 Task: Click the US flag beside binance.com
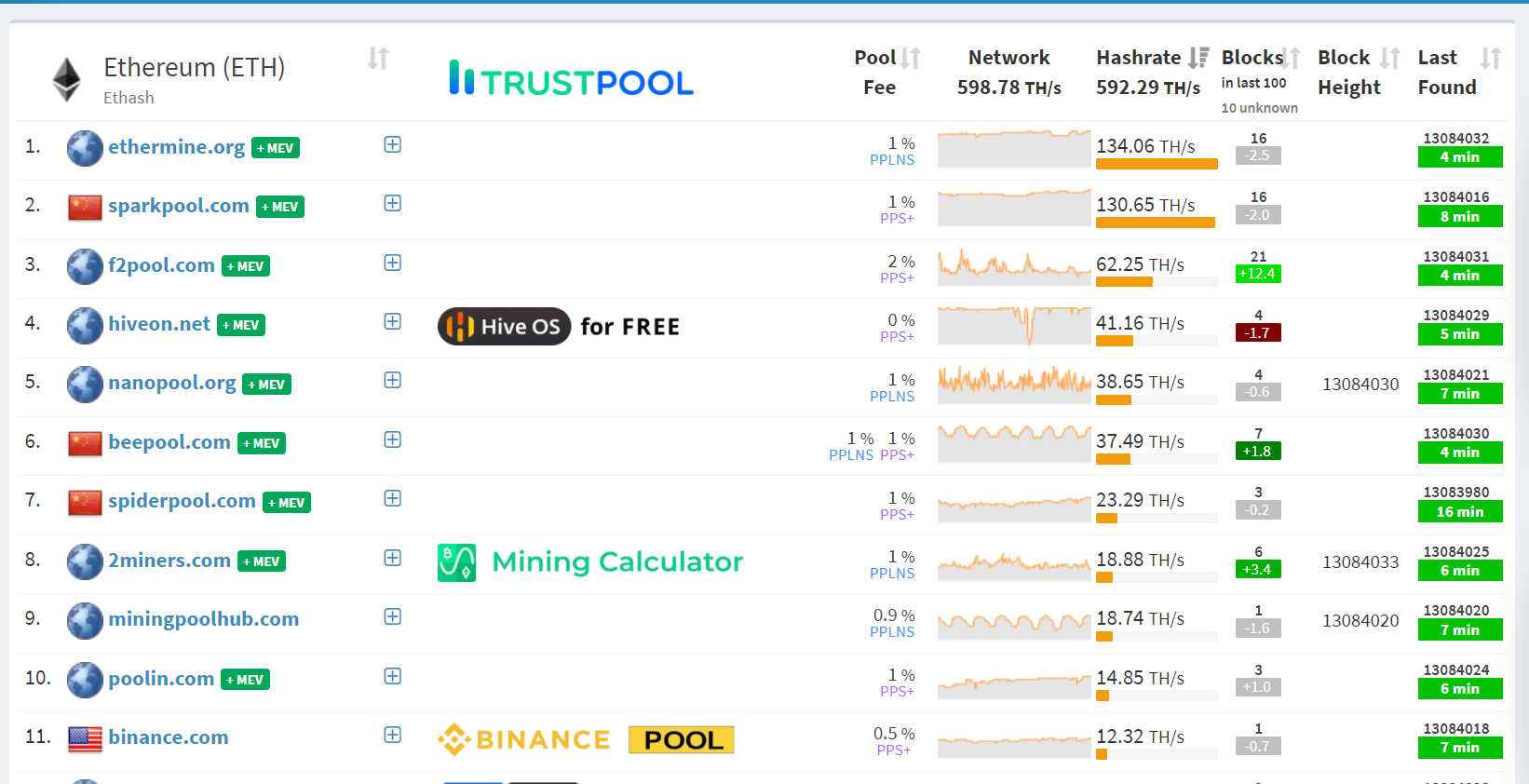(x=85, y=739)
